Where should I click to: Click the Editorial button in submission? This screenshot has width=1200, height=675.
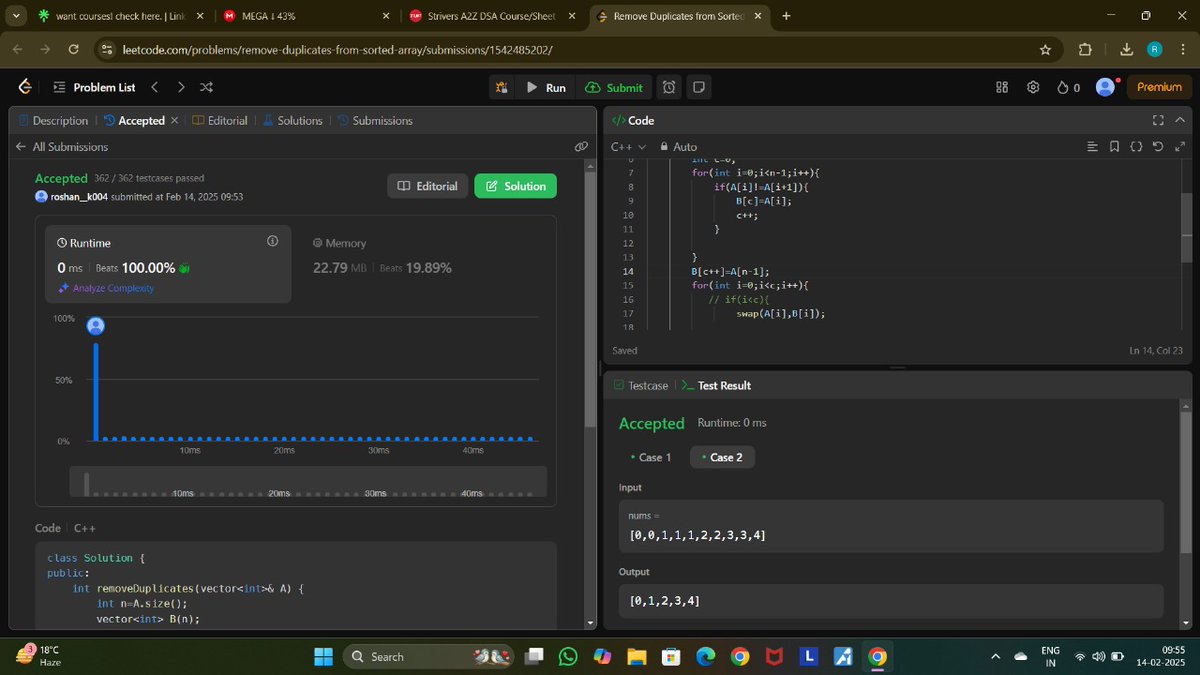pos(427,186)
